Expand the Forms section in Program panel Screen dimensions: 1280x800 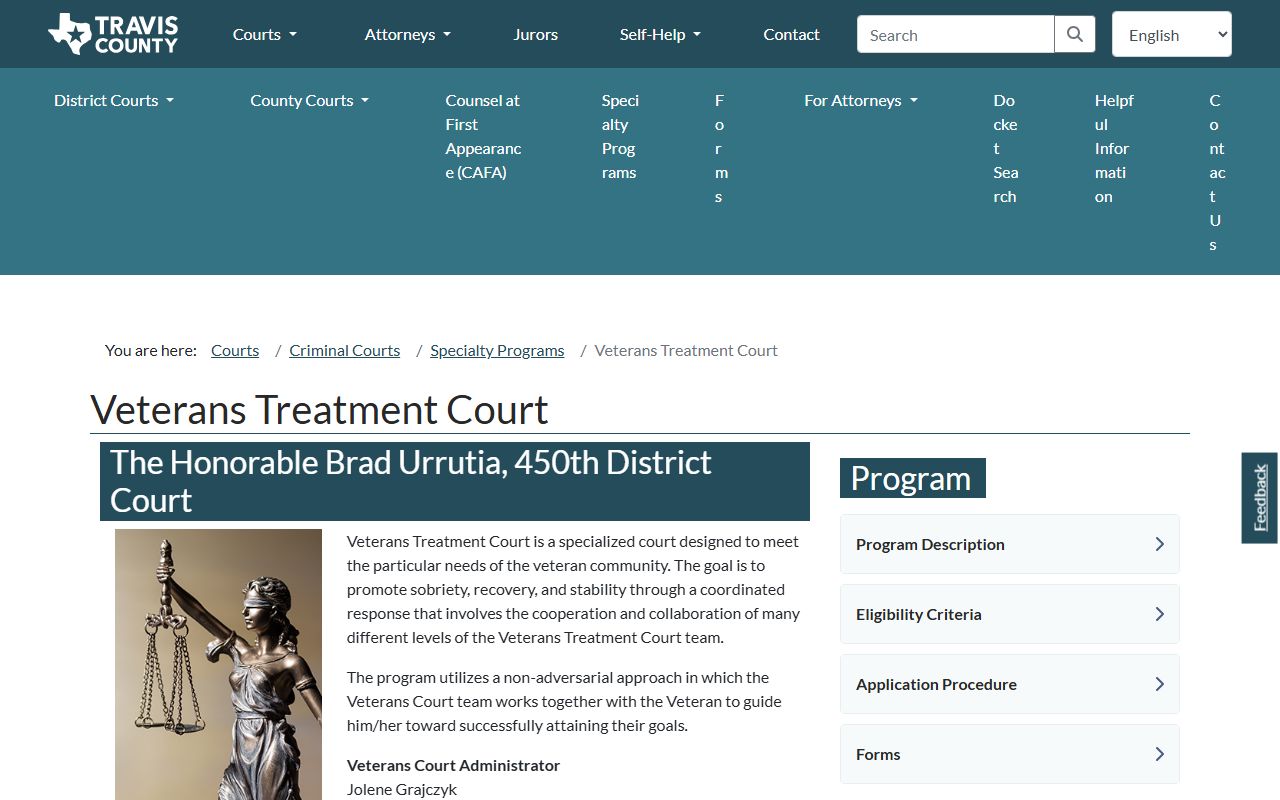pos(1010,754)
